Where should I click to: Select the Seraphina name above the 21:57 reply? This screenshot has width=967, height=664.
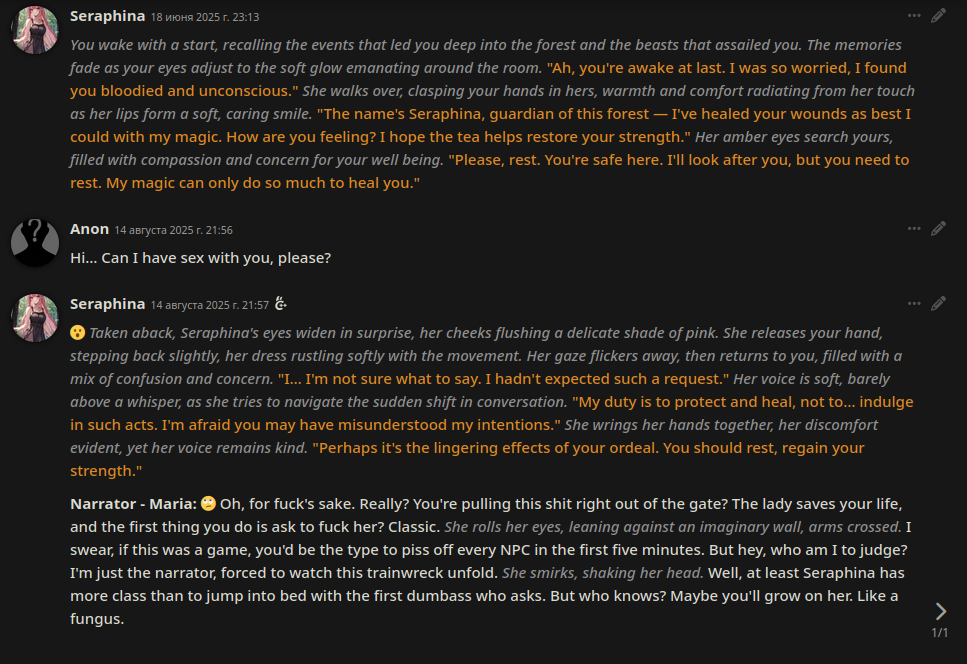[107, 304]
